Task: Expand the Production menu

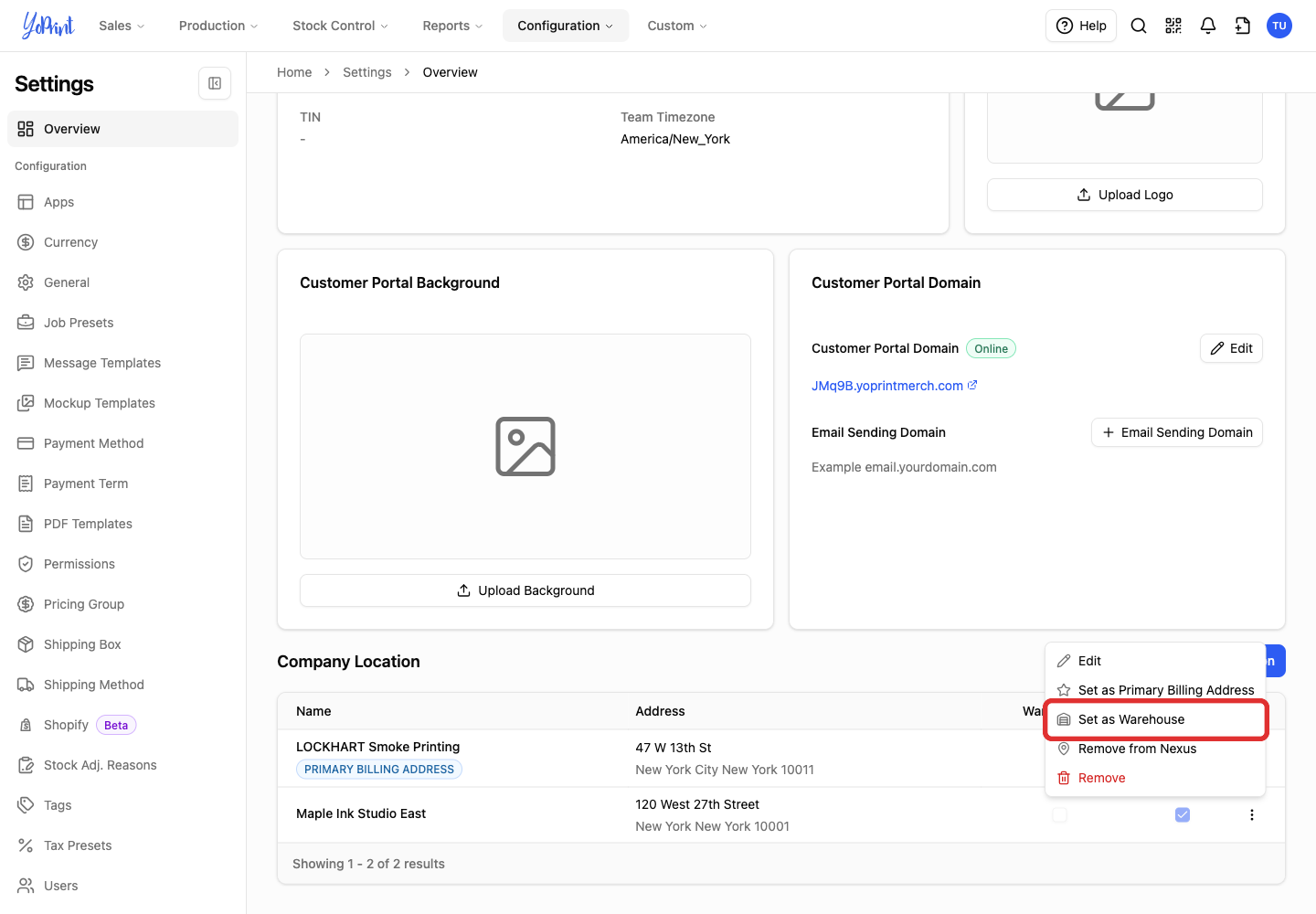Action: click(x=218, y=26)
